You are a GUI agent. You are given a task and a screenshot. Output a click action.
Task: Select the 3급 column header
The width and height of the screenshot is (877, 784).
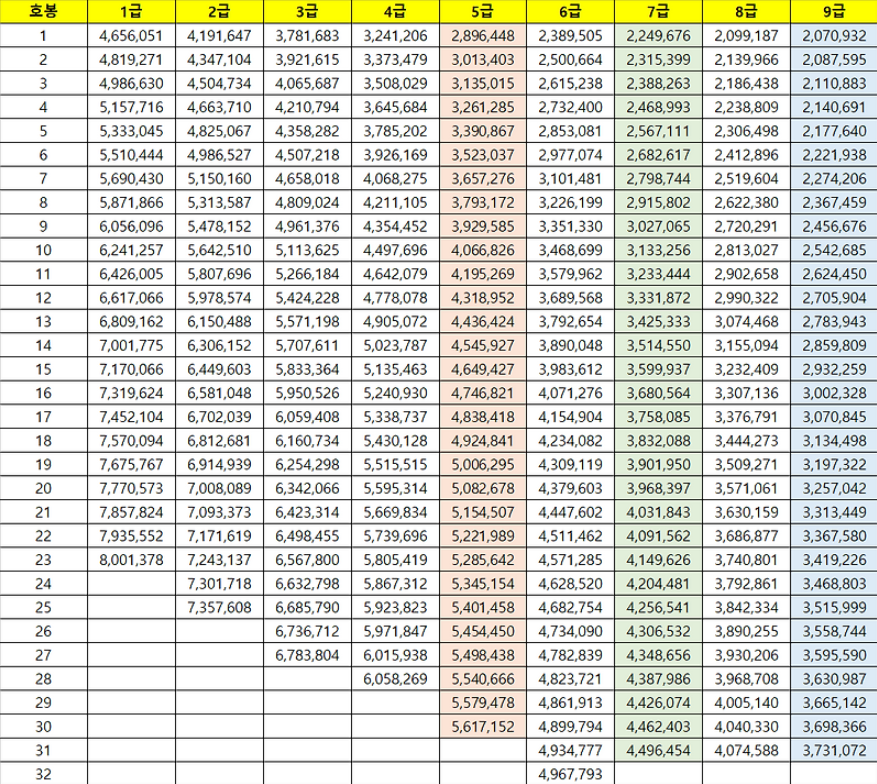(x=307, y=12)
